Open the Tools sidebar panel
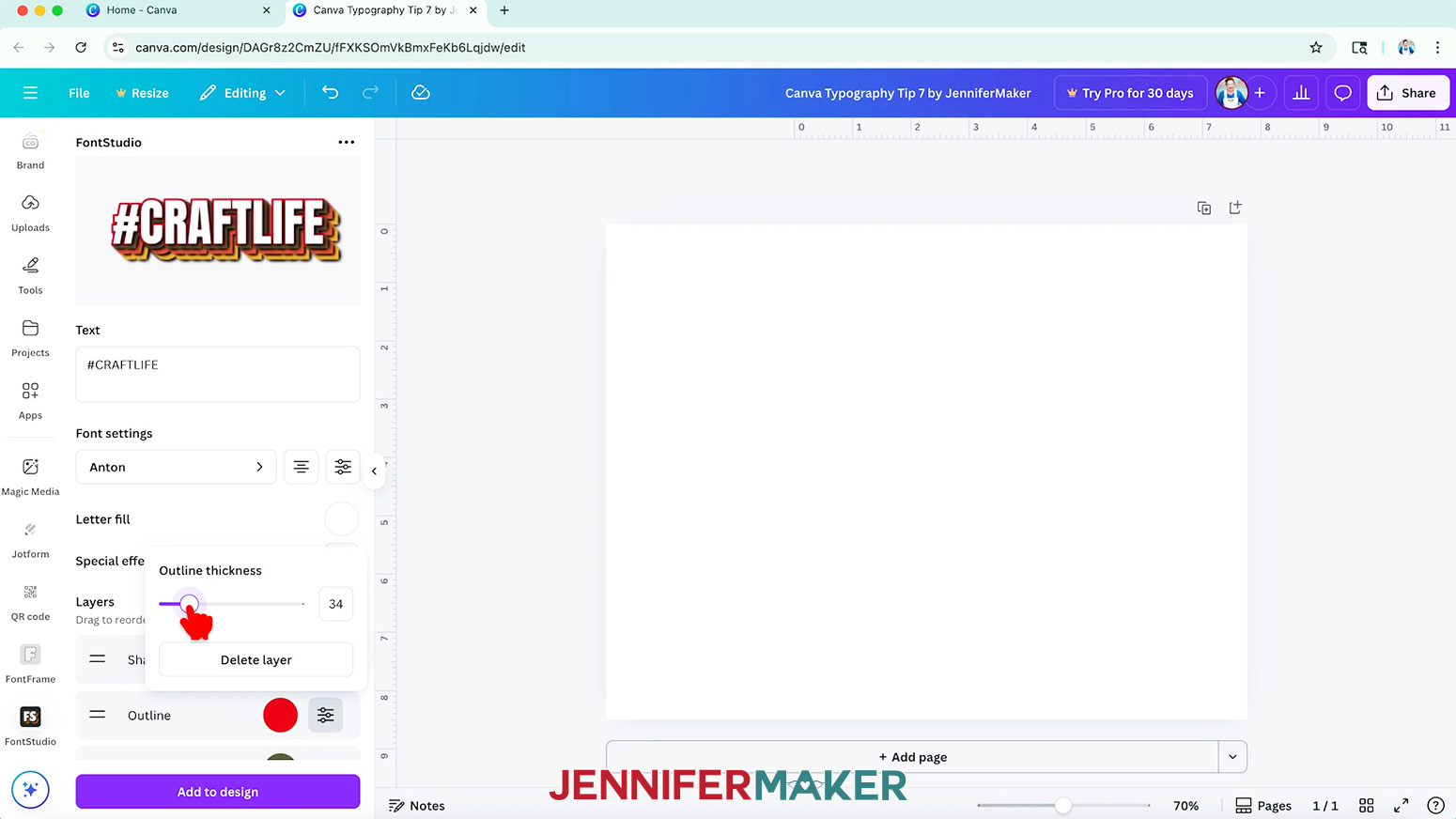1456x819 pixels. pyautogui.click(x=30, y=276)
